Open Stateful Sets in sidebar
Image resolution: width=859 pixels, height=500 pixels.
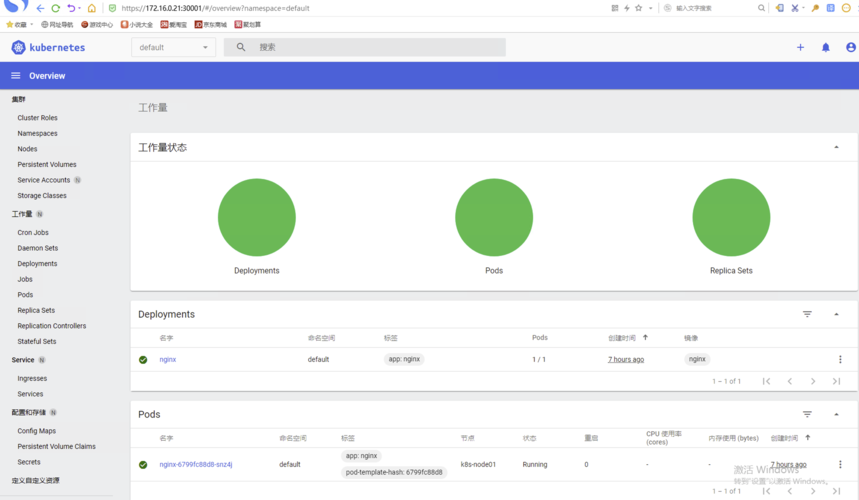point(37,341)
